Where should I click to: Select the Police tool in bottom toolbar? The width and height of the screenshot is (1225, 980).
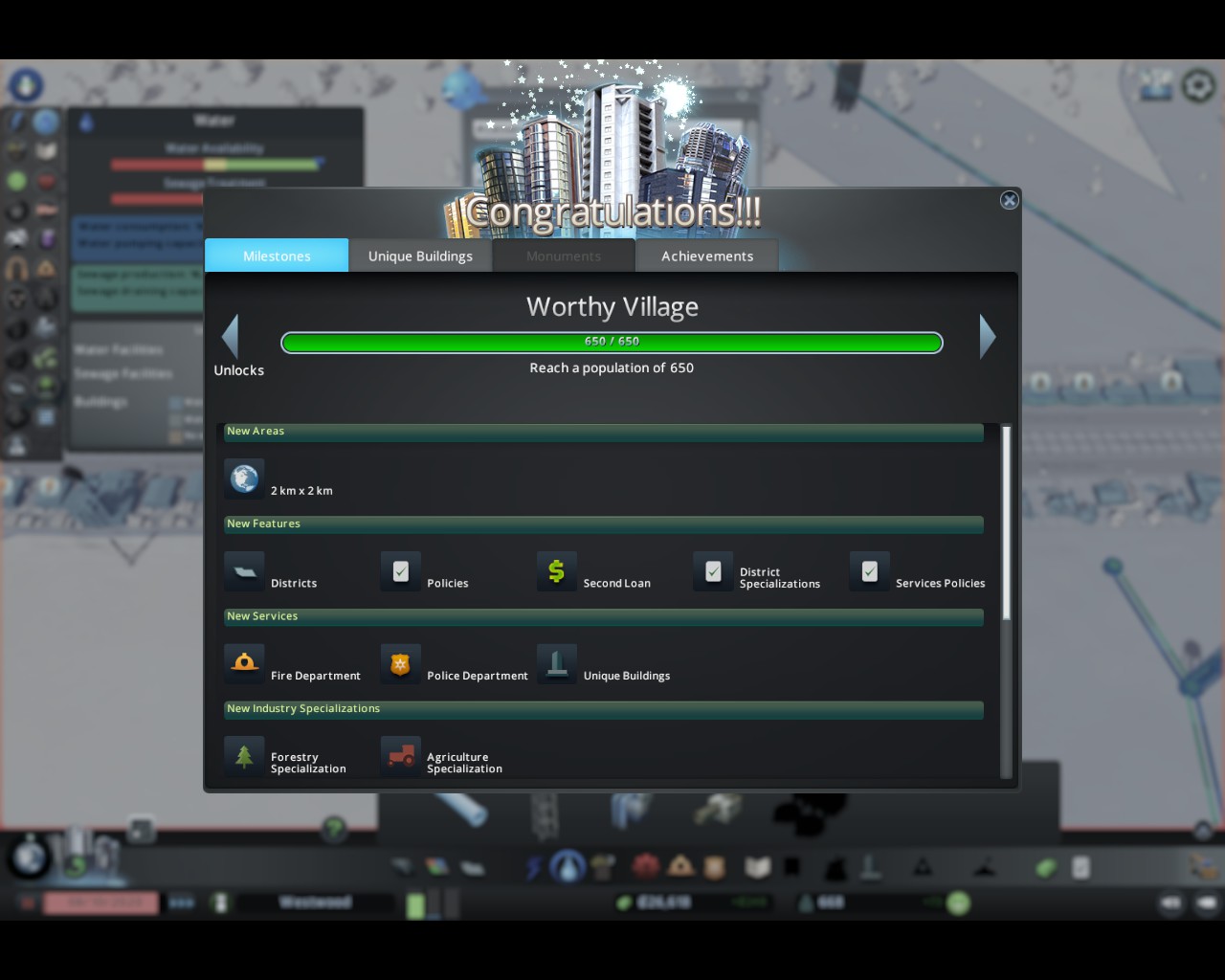coord(713,867)
